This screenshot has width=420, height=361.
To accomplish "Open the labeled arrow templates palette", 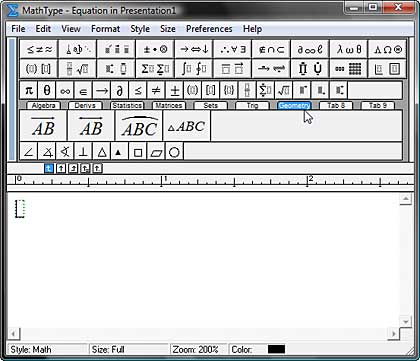I will 271,69.
